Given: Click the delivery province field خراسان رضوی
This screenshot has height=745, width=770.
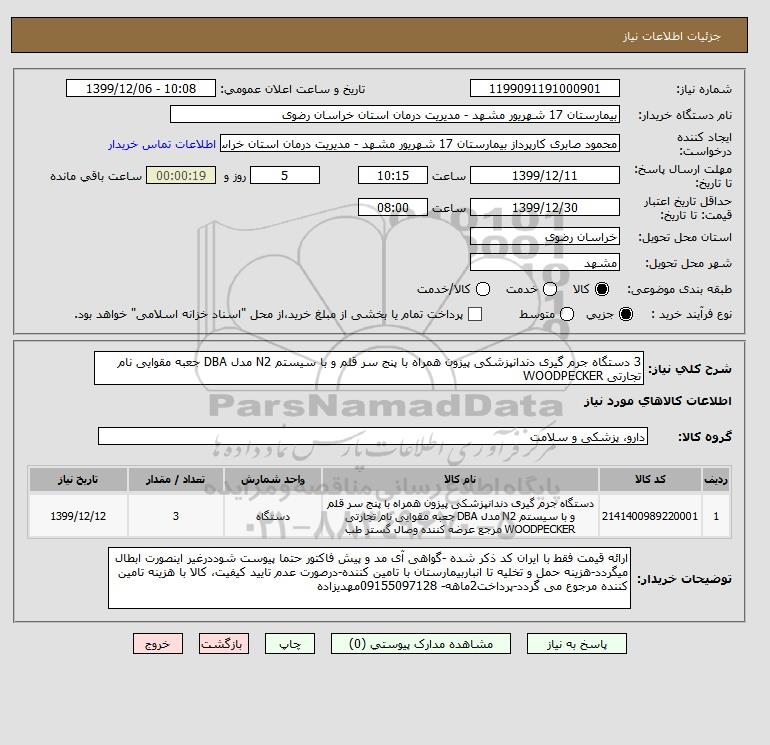Looking at the screenshot, I should tap(545, 237).
